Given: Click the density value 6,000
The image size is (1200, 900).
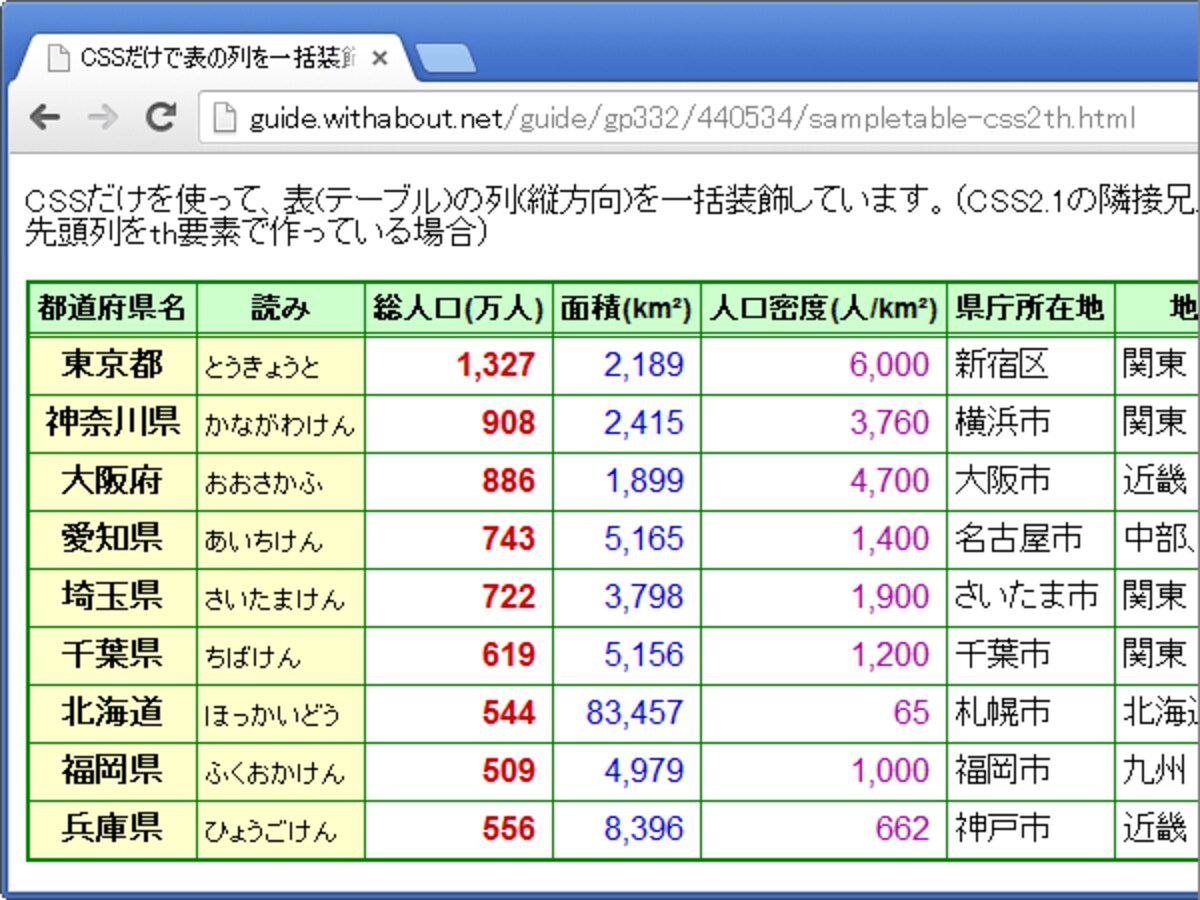Looking at the screenshot, I should point(890,366).
